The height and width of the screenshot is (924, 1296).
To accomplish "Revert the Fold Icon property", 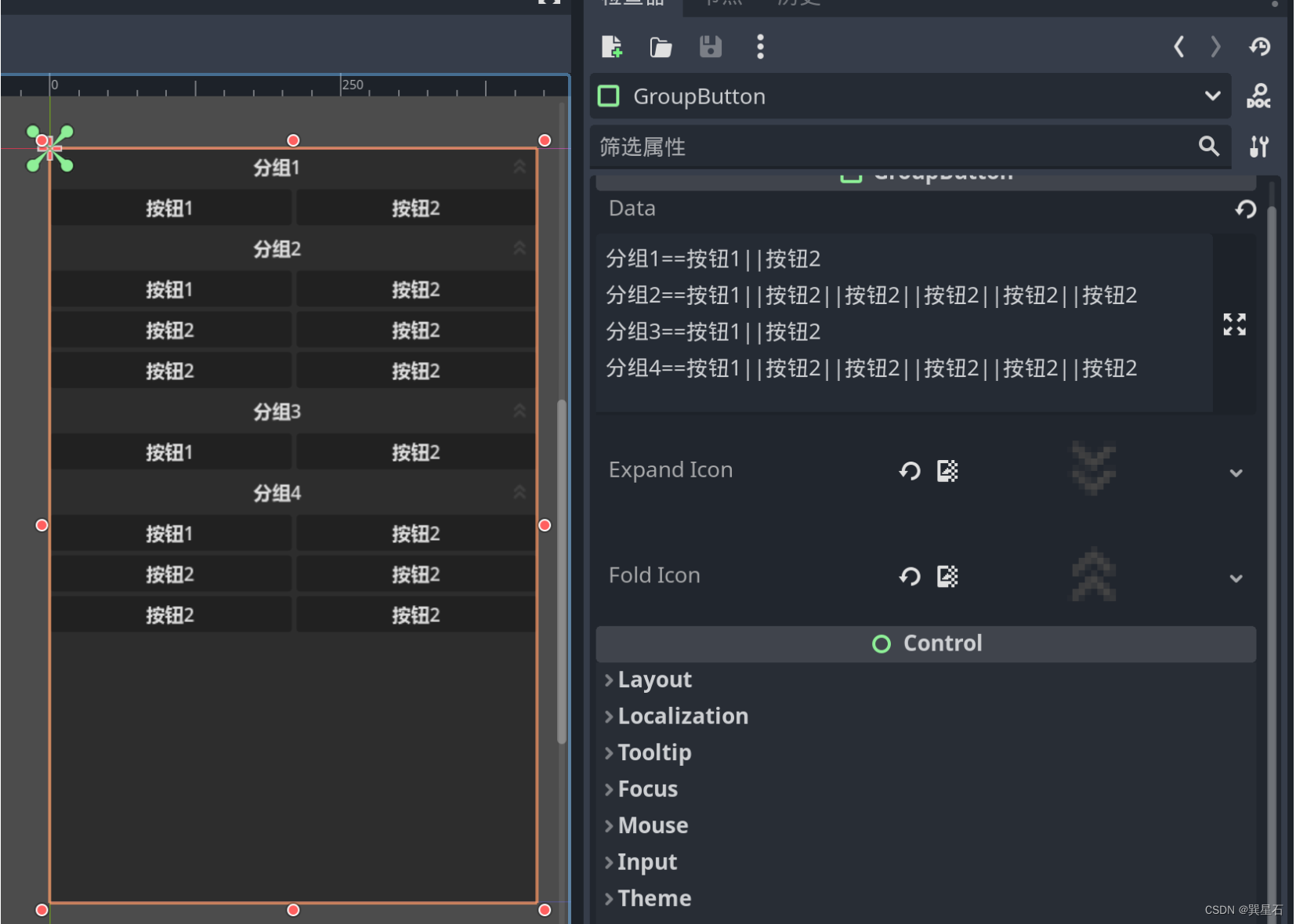I will click(x=910, y=577).
